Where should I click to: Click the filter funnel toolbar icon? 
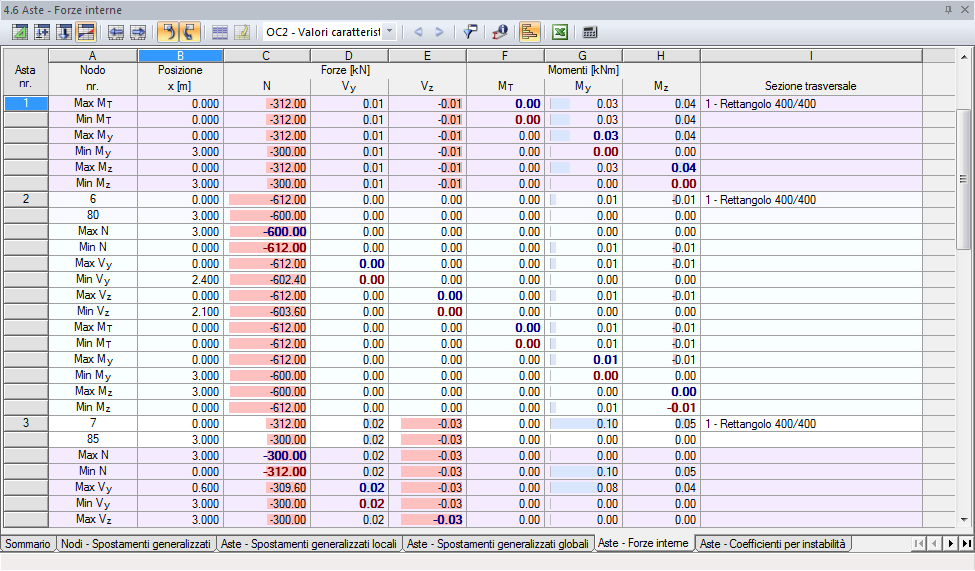click(470, 32)
